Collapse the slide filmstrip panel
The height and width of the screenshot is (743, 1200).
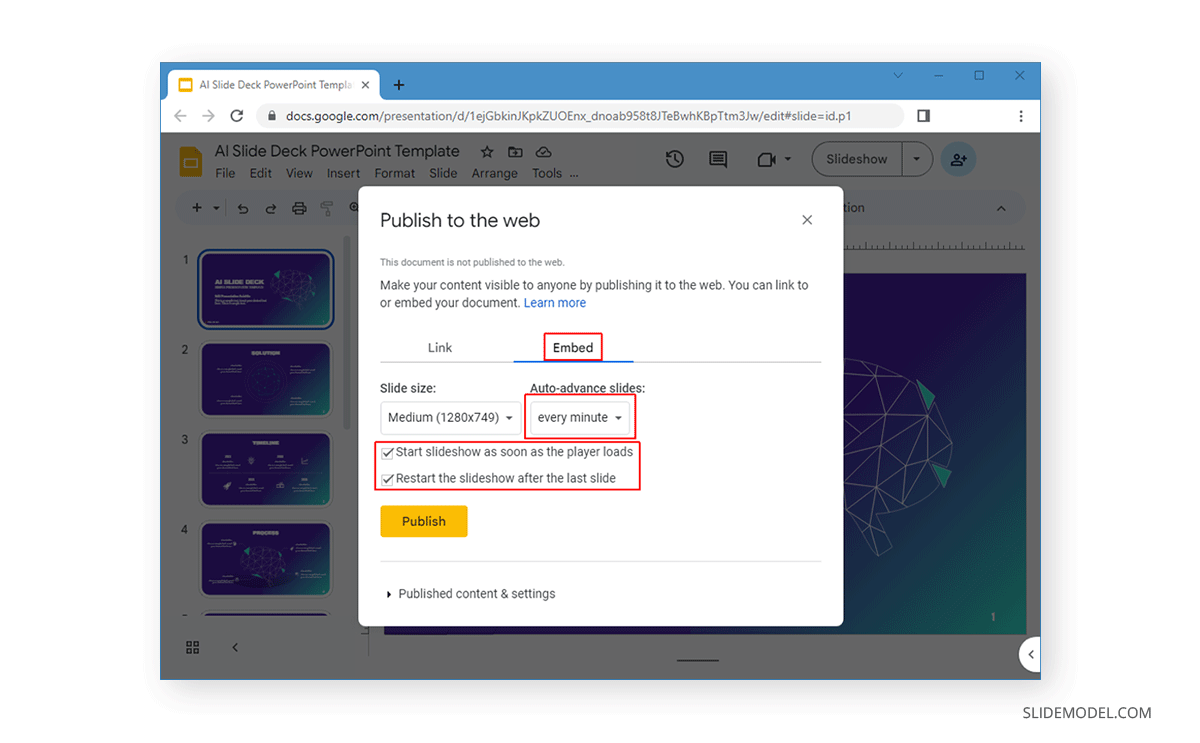point(234,647)
